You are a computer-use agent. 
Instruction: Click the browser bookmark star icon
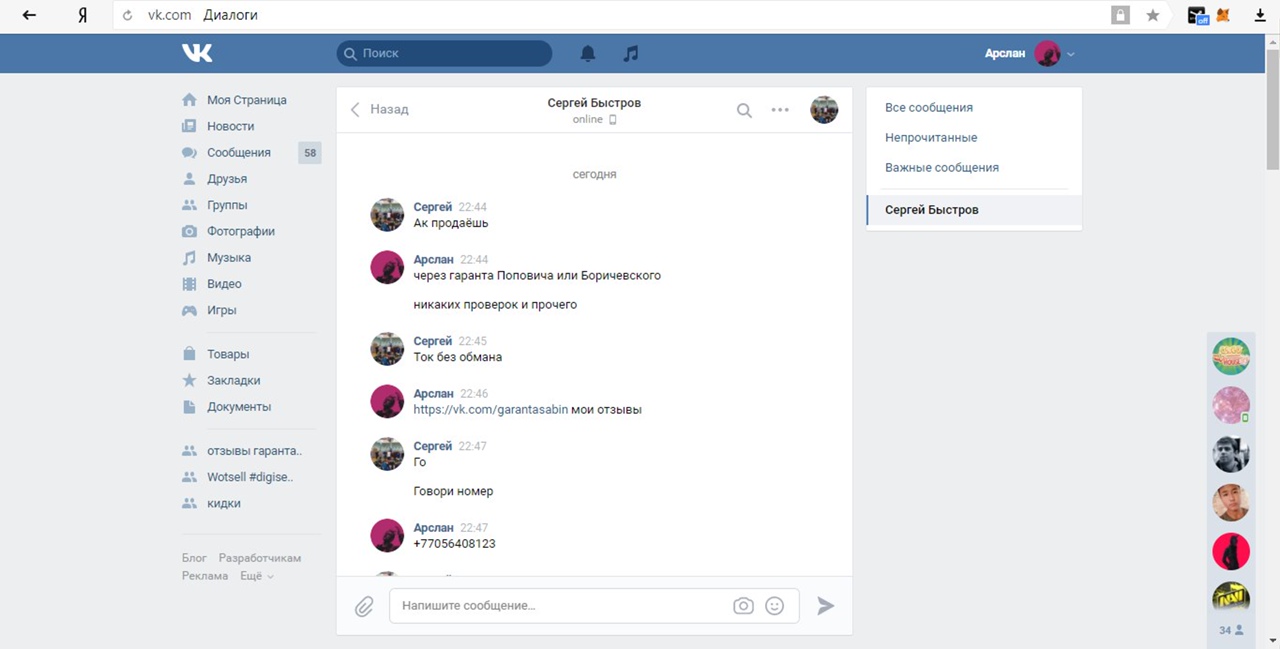coord(1153,16)
